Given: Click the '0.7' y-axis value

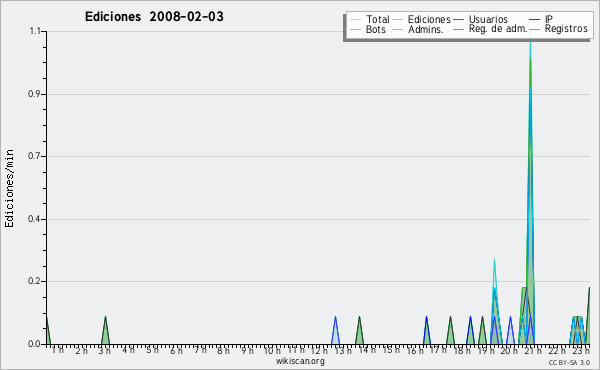Looking at the screenshot, I should point(34,156).
